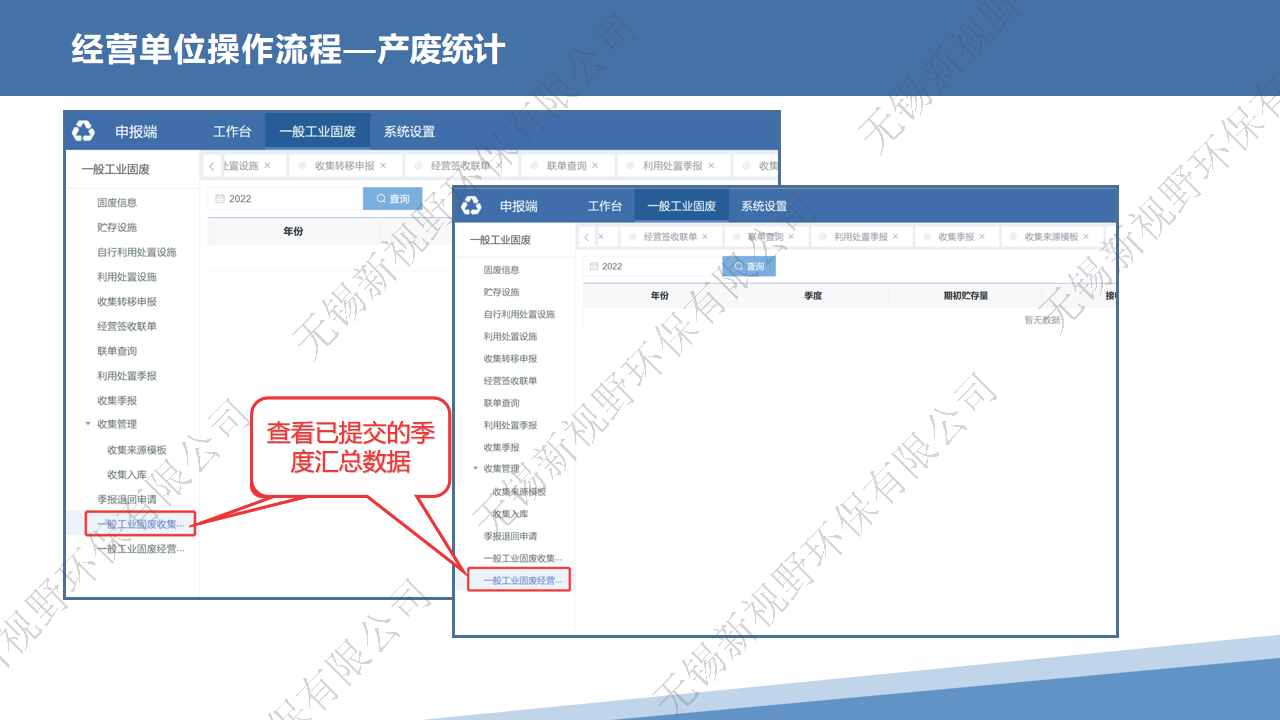Viewport: 1280px width, 720px height.
Task: Close the 利用处置季报 tab in the front window
Action: tap(896, 237)
